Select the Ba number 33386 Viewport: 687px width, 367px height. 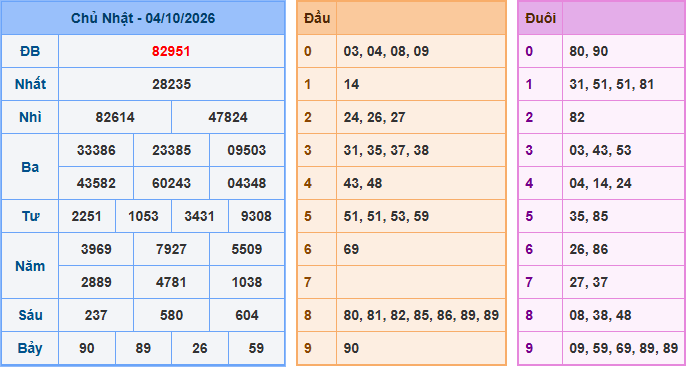(x=96, y=150)
